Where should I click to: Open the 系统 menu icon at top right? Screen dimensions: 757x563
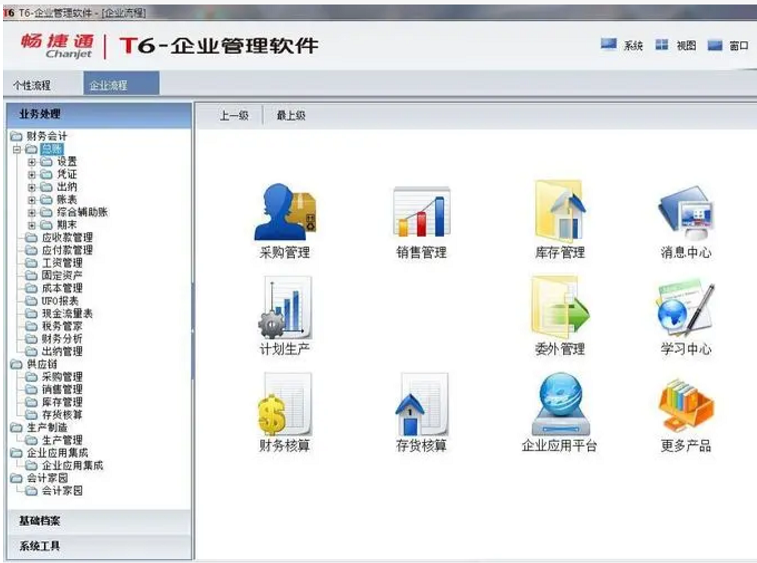[x=608, y=44]
